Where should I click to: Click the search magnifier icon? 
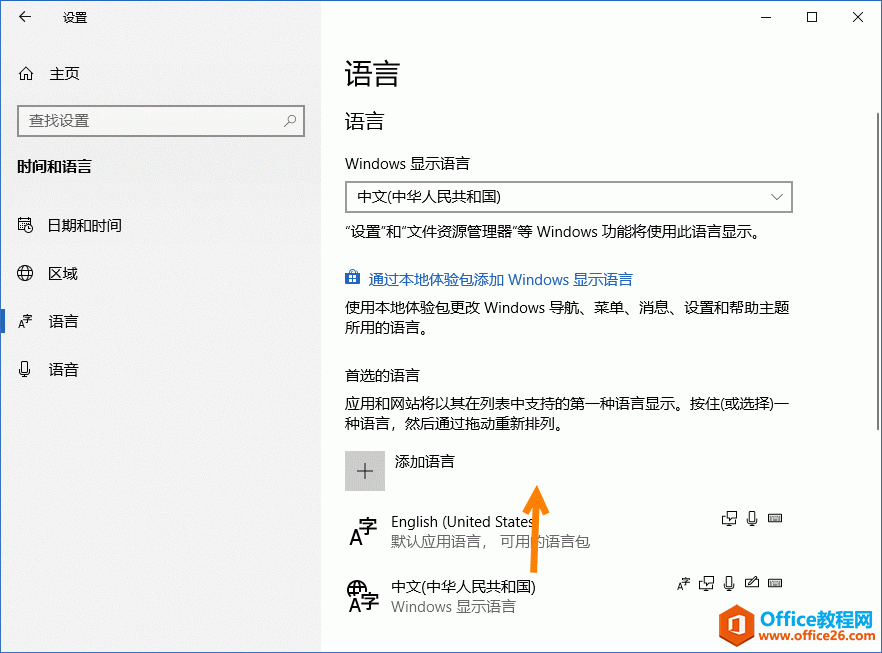(x=290, y=121)
